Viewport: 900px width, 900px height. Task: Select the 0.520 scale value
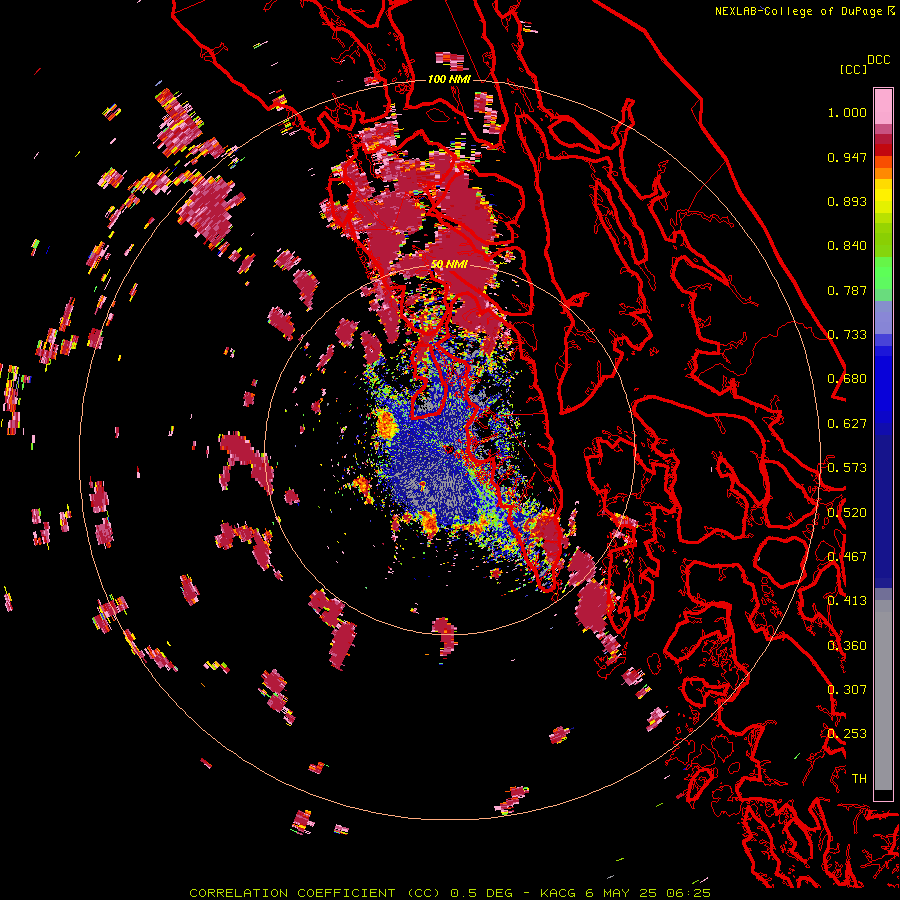(847, 513)
